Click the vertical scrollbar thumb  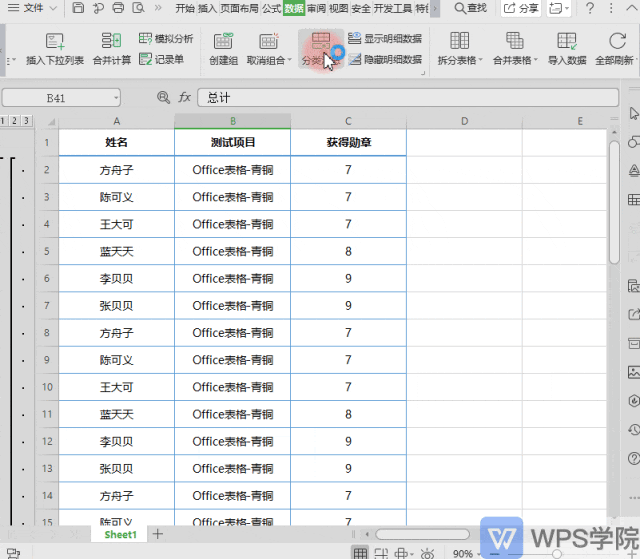click(x=614, y=202)
